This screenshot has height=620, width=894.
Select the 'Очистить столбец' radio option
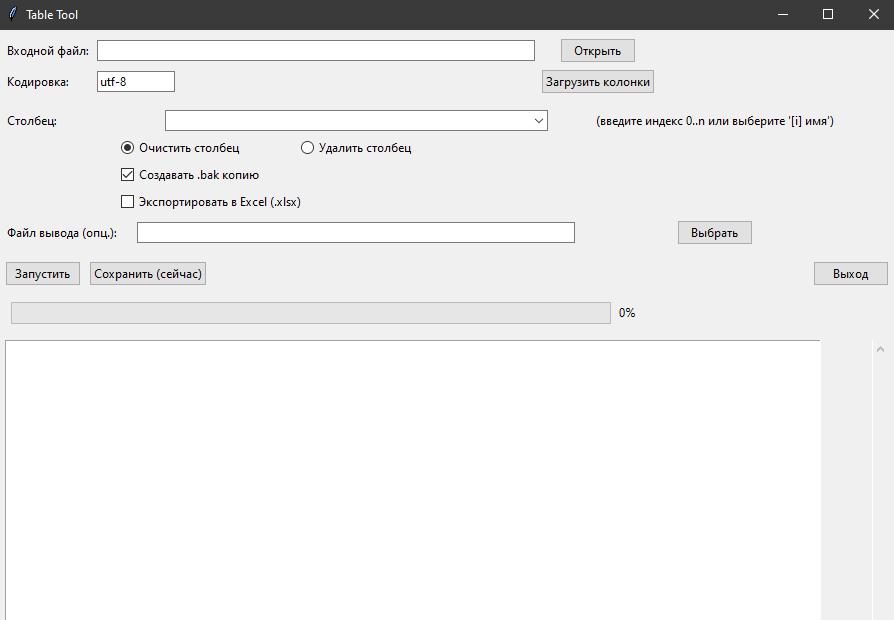(x=127, y=148)
